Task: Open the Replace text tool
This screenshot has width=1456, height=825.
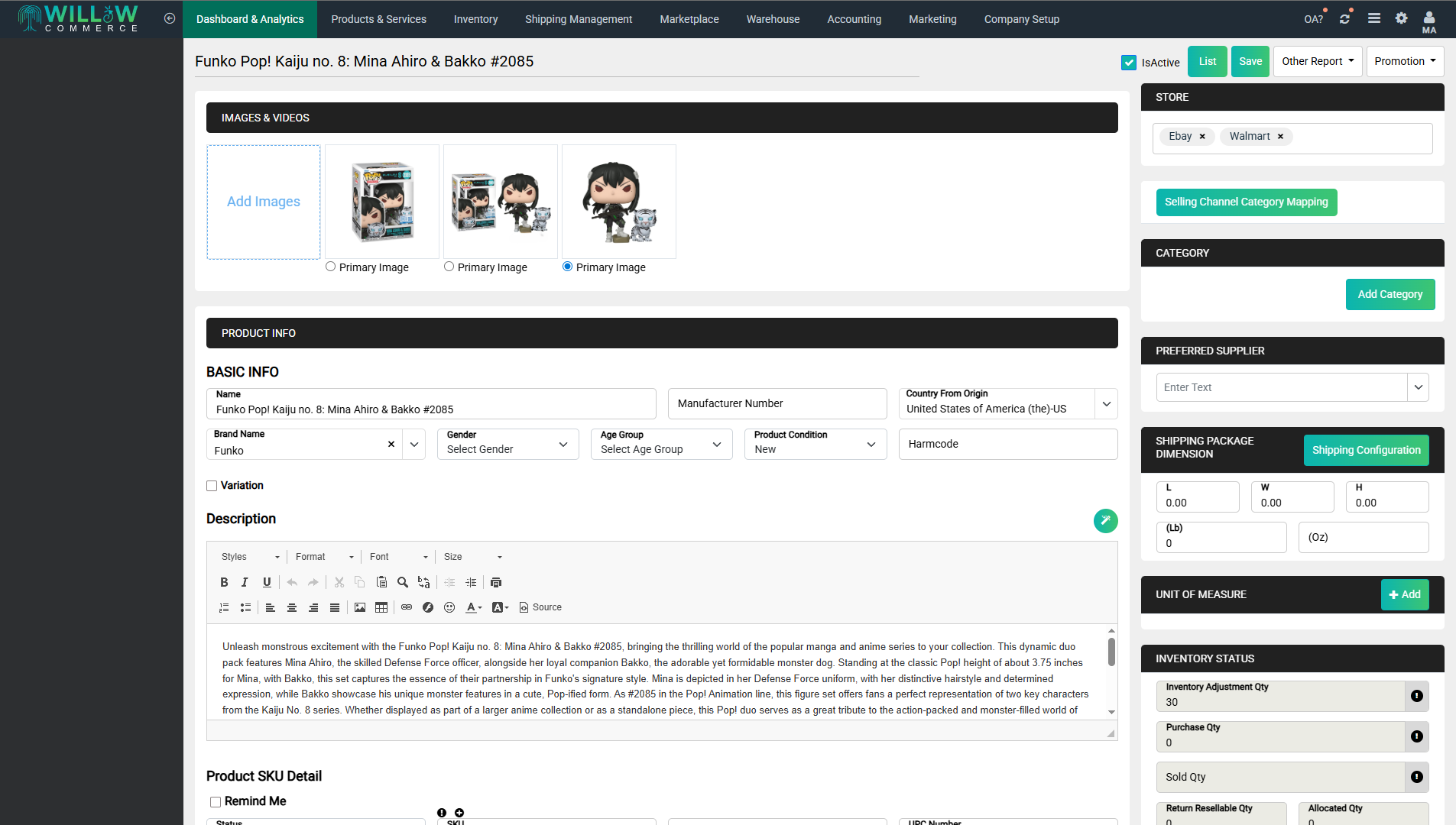Action: click(424, 582)
